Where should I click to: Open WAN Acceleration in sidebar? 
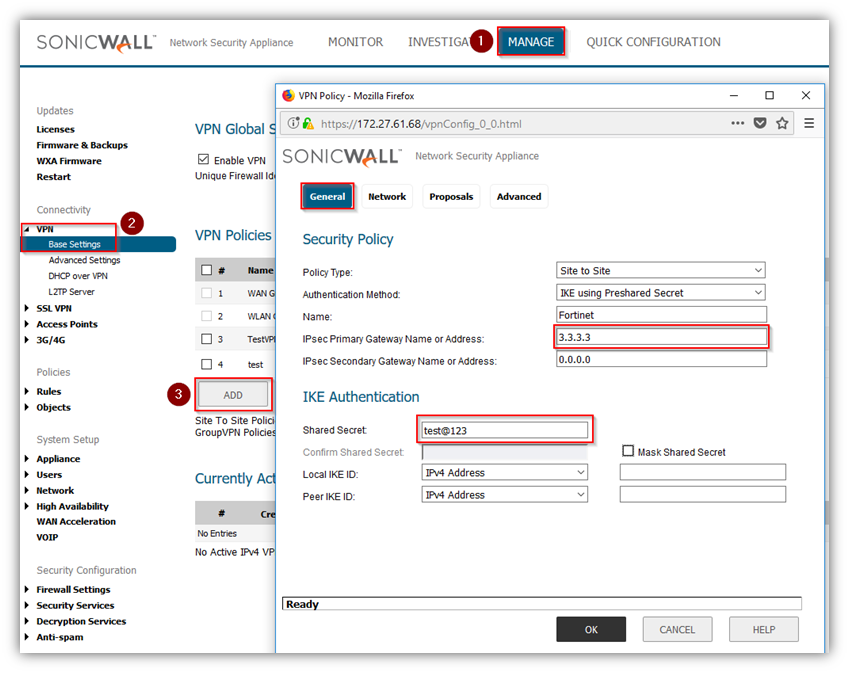[x=76, y=521]
